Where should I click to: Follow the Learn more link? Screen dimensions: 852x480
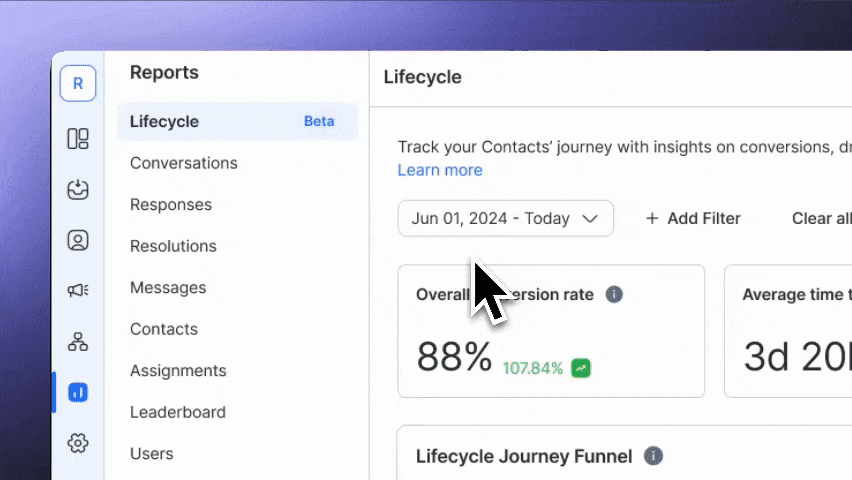coord(440,170)
